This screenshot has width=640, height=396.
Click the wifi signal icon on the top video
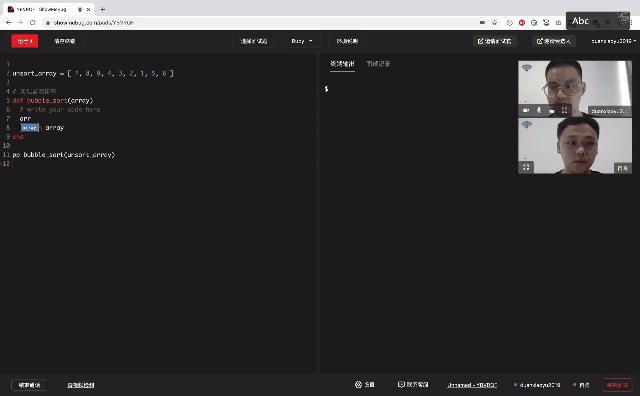pyautogui.click(x=527, y=67)
